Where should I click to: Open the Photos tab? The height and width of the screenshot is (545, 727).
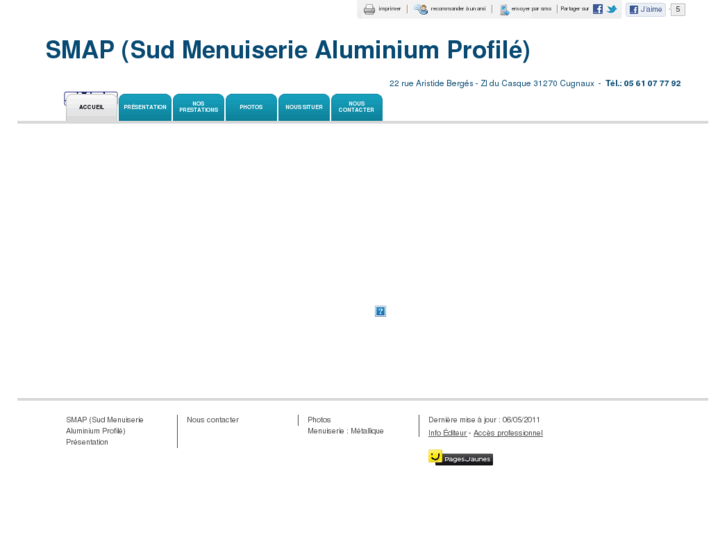251,108
